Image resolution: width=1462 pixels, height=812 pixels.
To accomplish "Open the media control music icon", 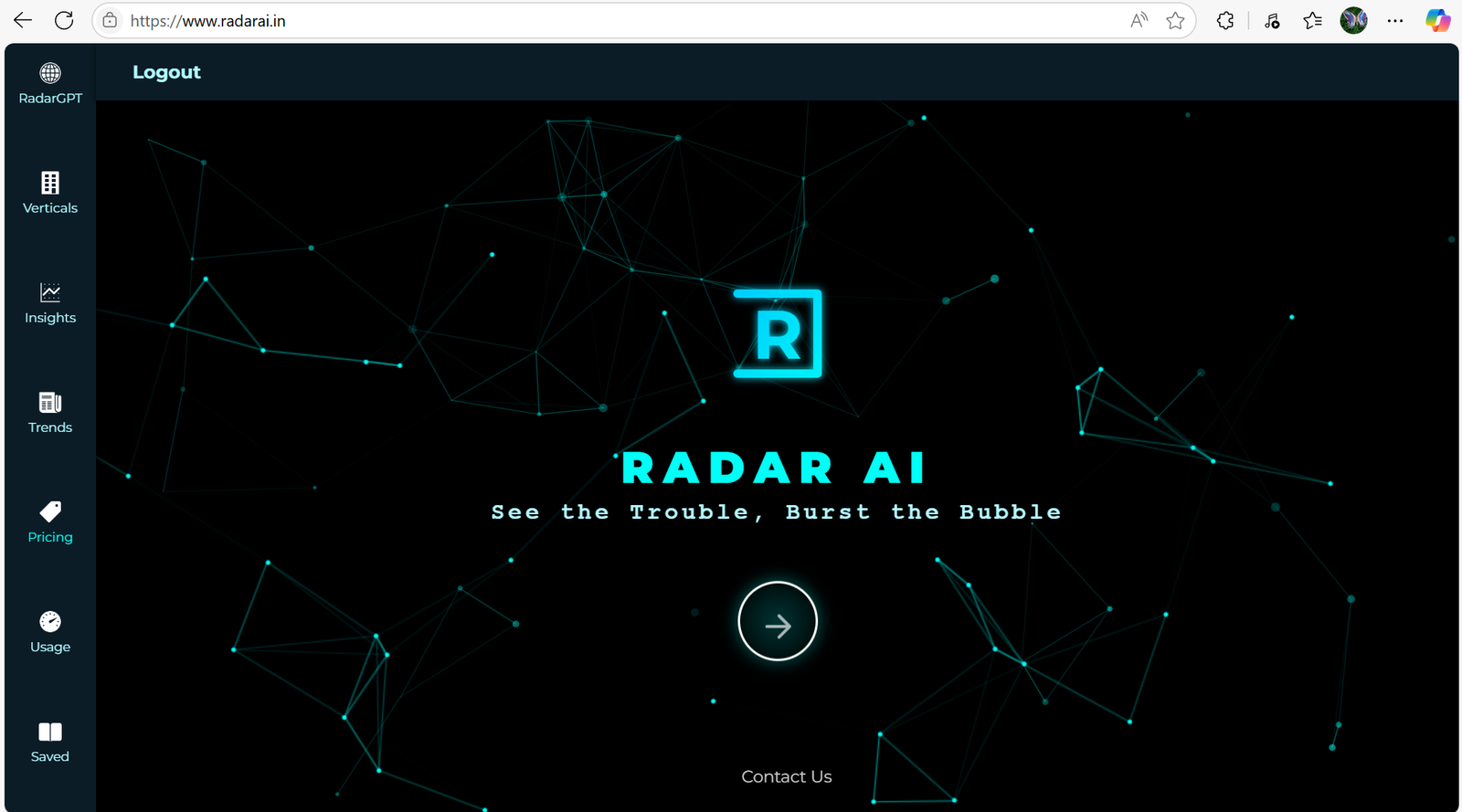I will tap(1272, 20).
